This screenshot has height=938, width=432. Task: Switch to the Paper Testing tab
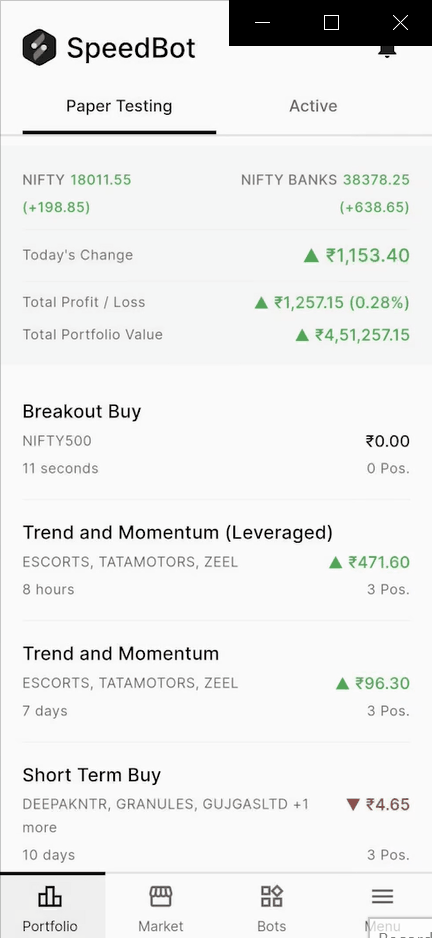[119, 106]
